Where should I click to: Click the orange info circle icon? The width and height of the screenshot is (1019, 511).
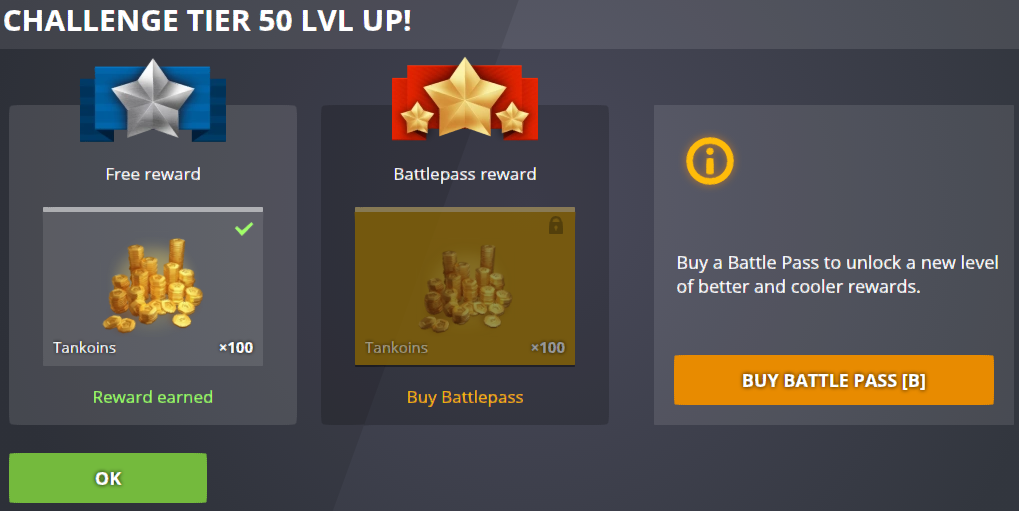click(710, 161)
